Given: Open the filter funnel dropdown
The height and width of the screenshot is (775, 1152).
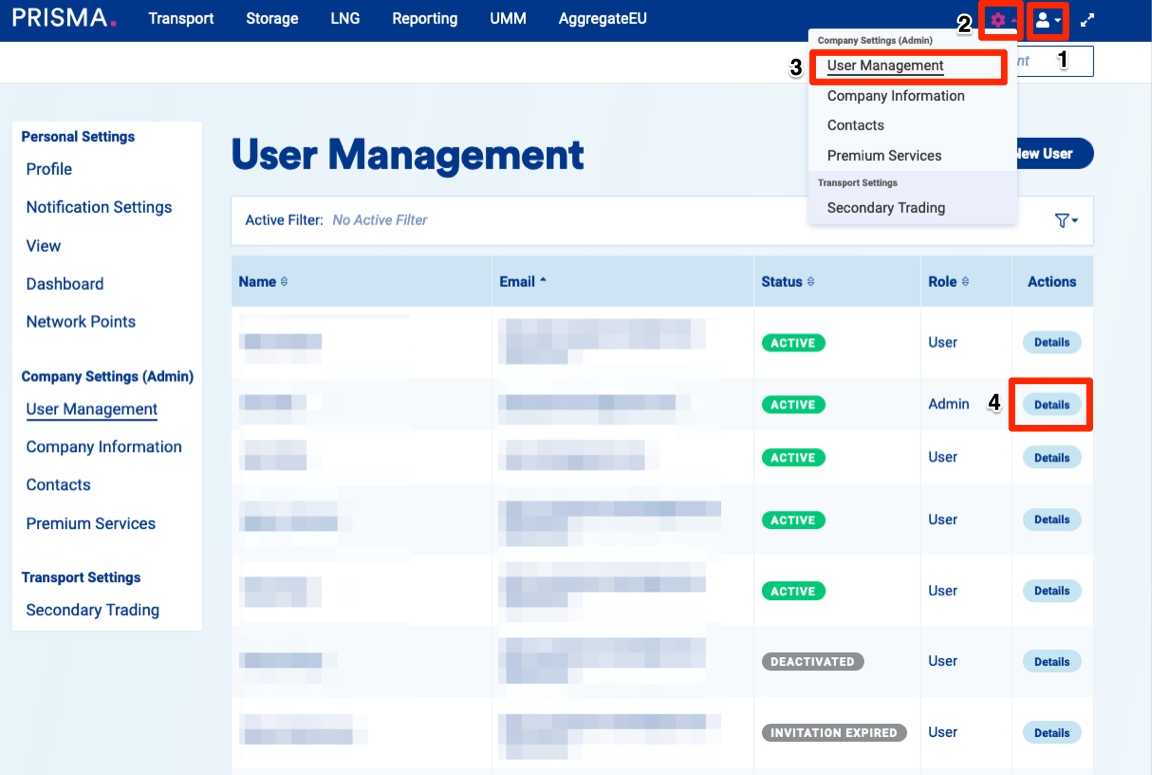Looking at the screenshot, I should coord(1066,220).
